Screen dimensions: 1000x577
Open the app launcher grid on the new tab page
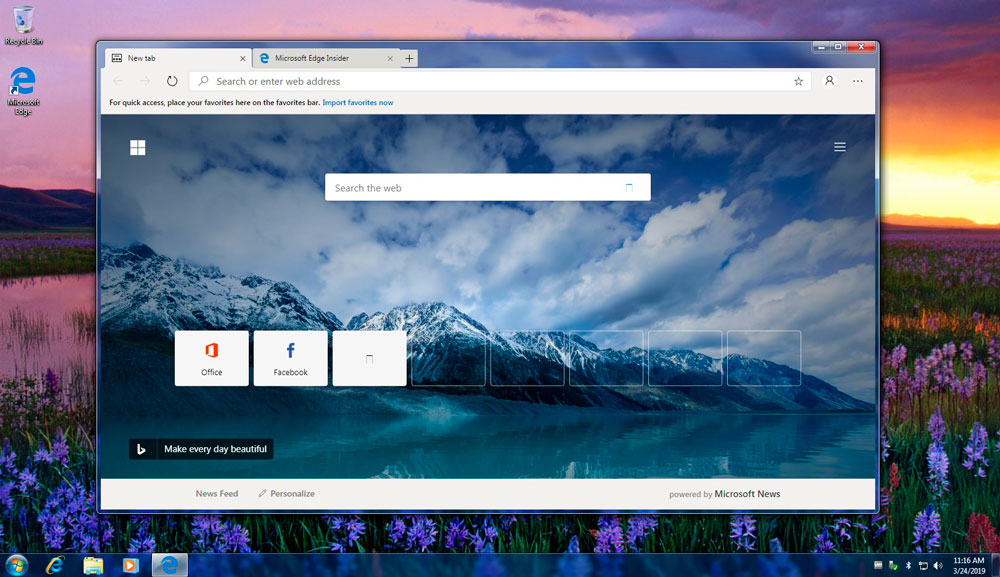138,146
